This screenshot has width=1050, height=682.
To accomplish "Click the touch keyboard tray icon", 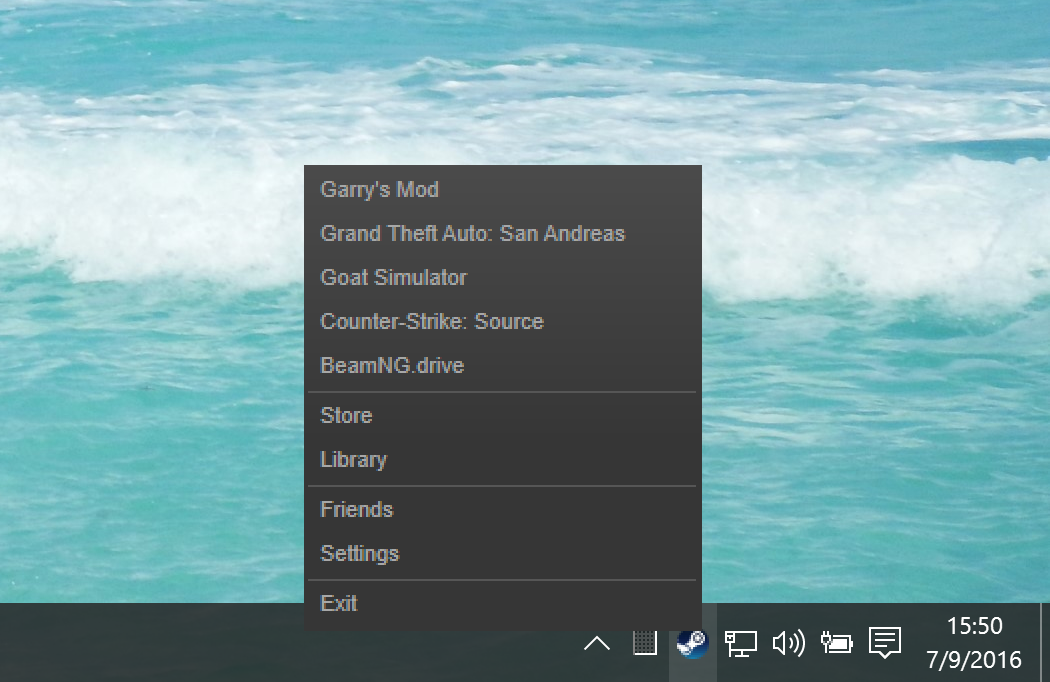I will click(x=645, y=643).
